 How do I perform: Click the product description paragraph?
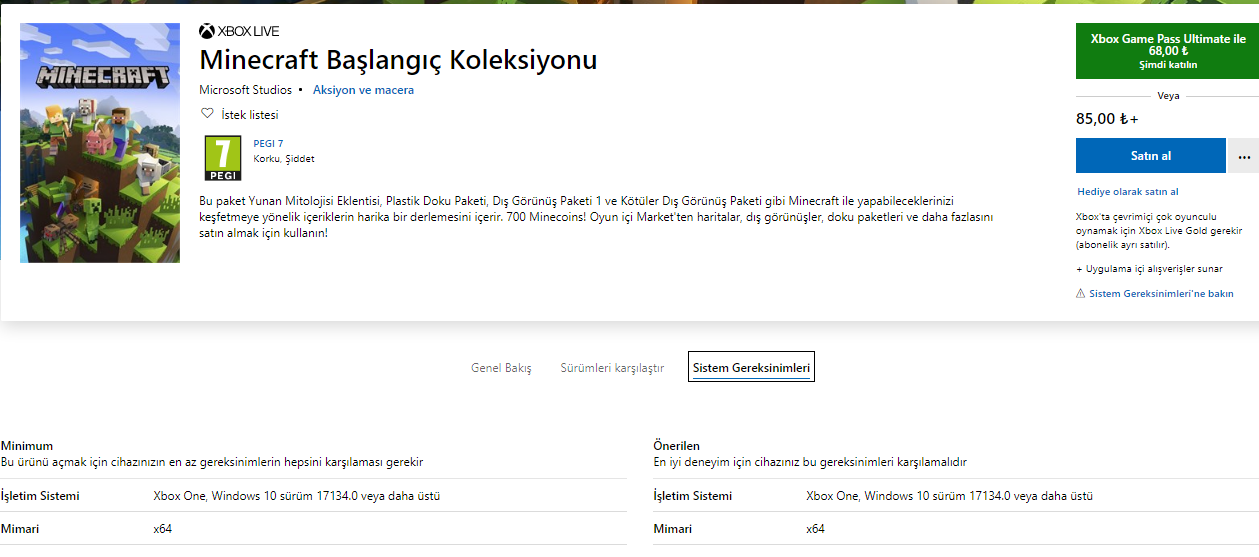(x=596, y=217)
